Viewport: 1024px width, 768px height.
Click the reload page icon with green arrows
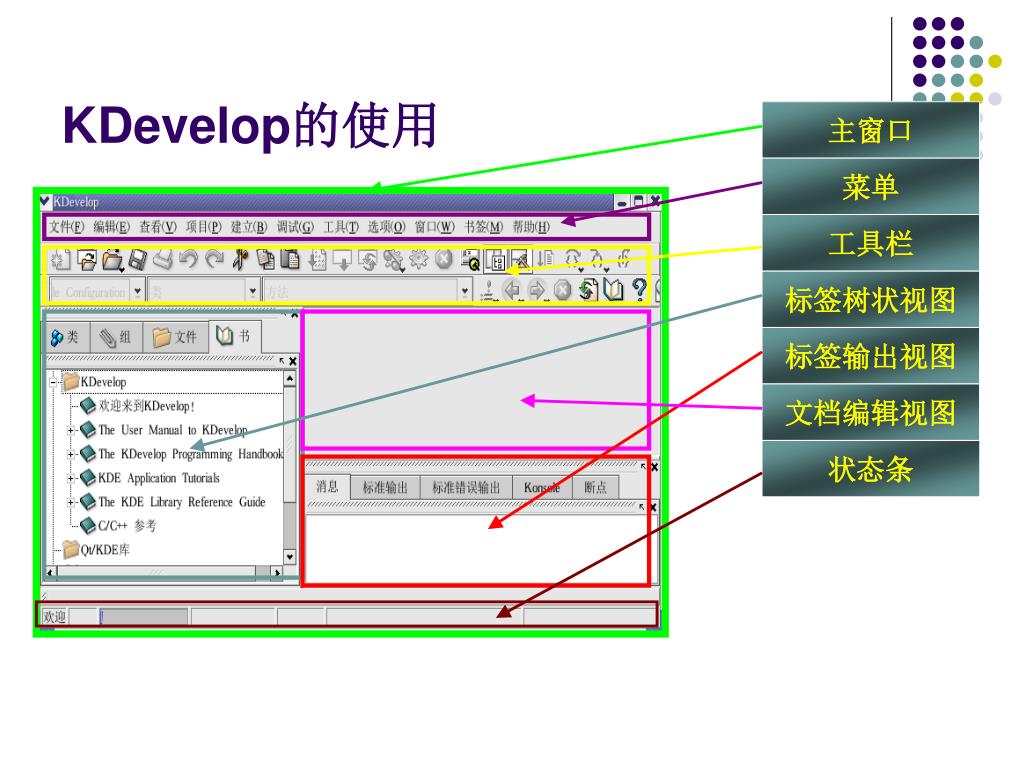(x=588, y=289)
